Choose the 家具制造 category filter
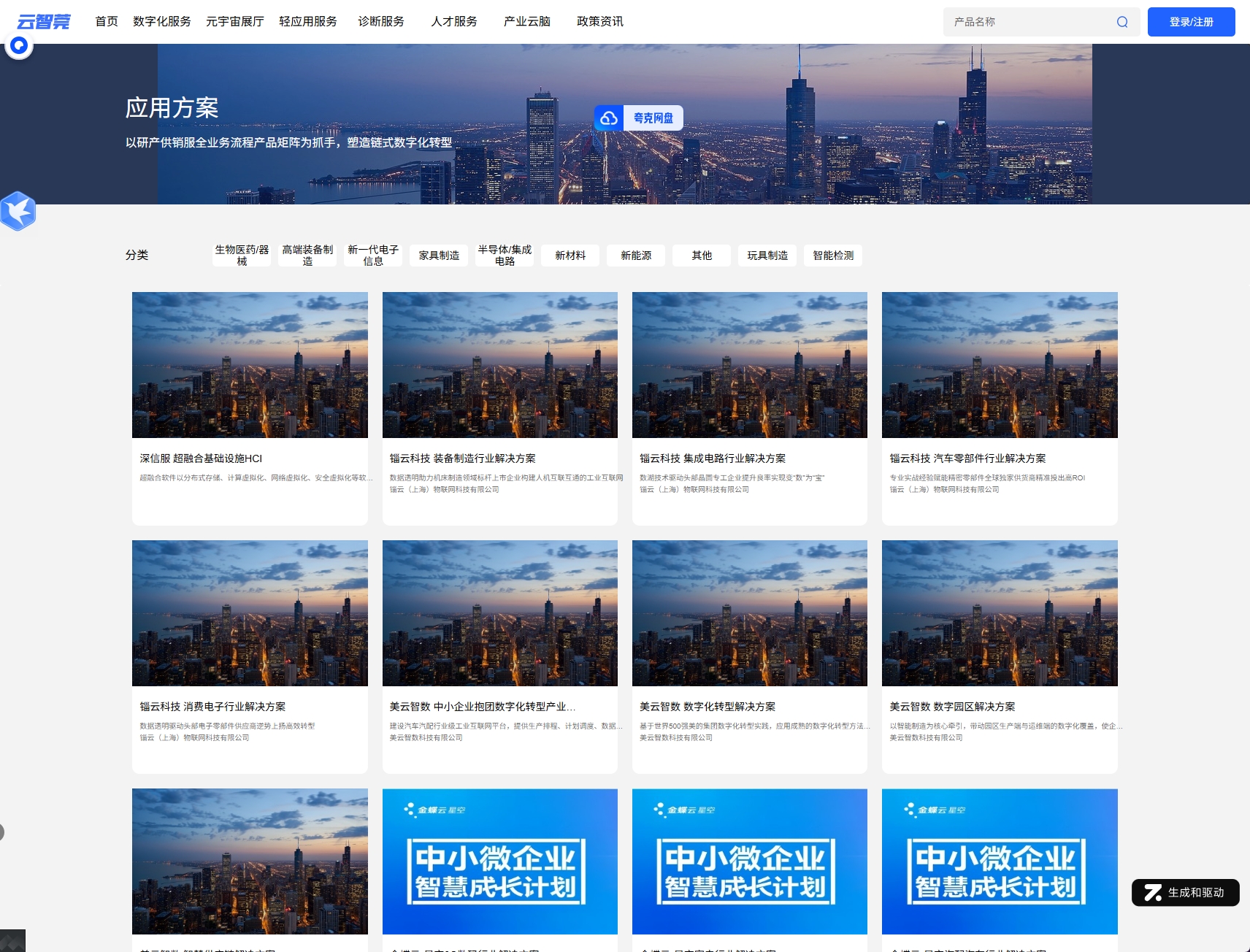Screen dimensions: 1250x952 pyautogui.click(x=439, y=256)
